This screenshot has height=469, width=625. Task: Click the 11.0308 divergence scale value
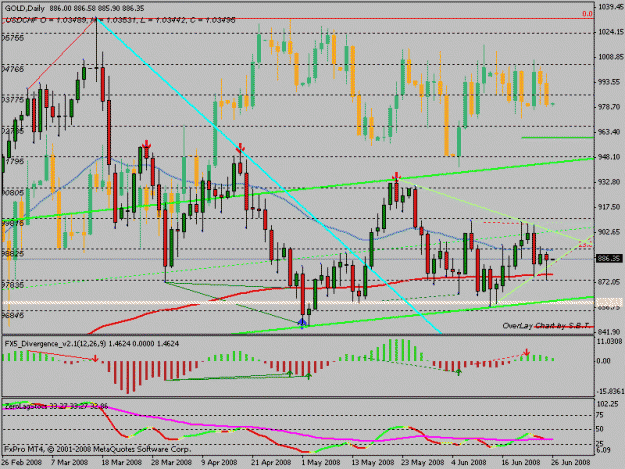coord(609,341)
